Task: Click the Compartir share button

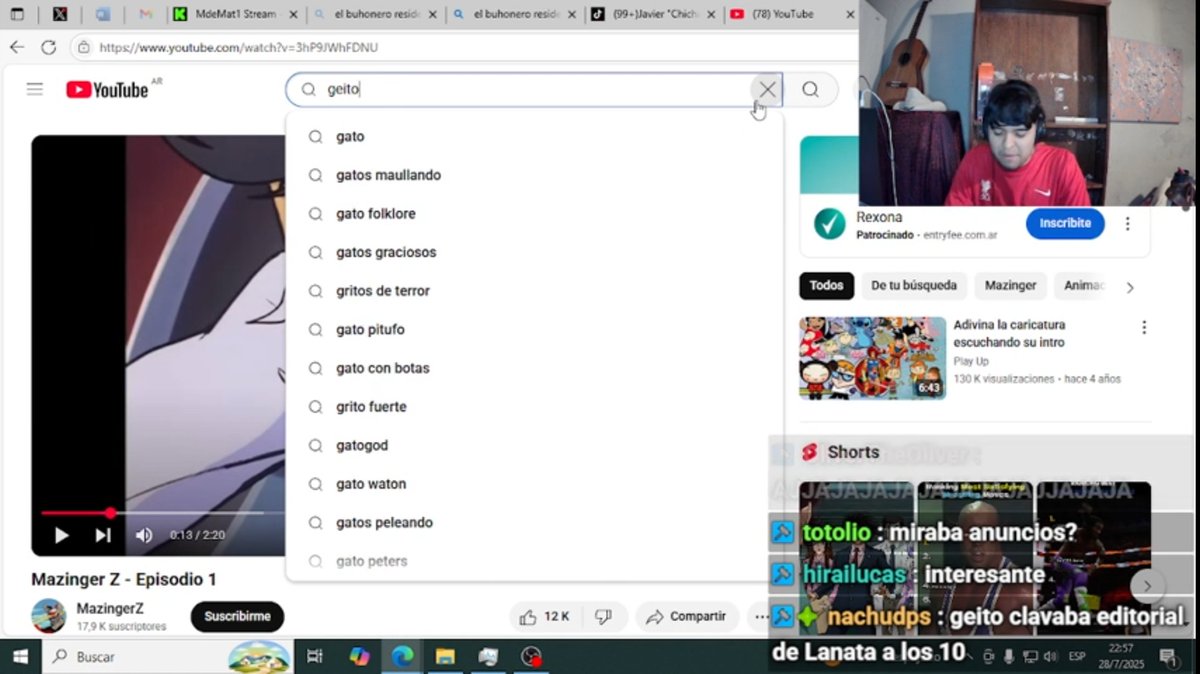Action: [686, 616]
